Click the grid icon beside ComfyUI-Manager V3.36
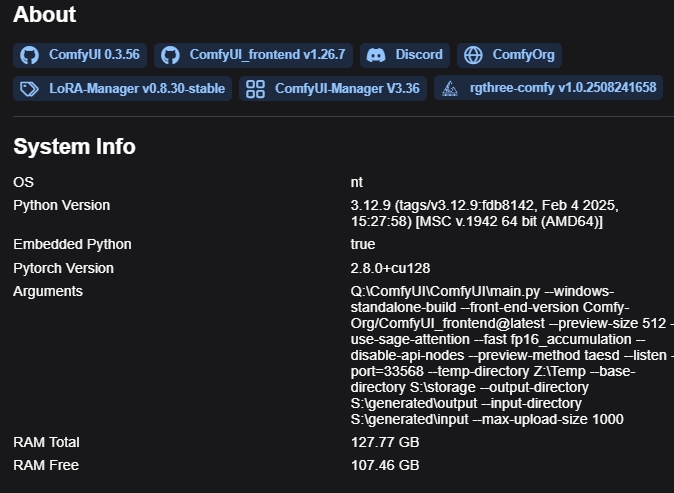This screenshot has width=674, height=493. point(255,89)
